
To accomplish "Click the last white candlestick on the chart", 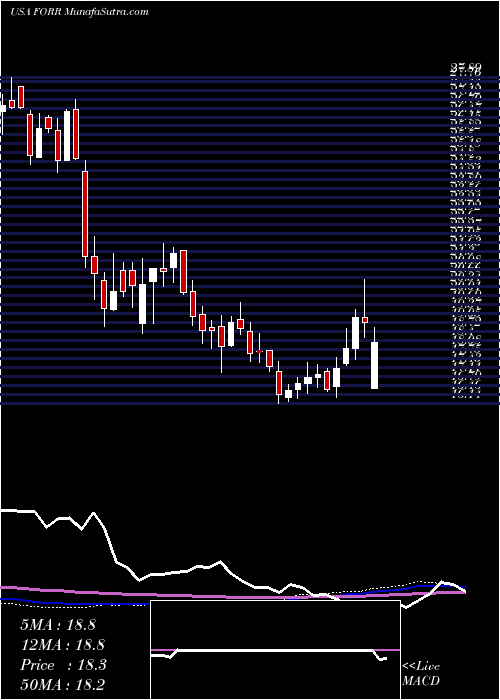I will (375, 365).
